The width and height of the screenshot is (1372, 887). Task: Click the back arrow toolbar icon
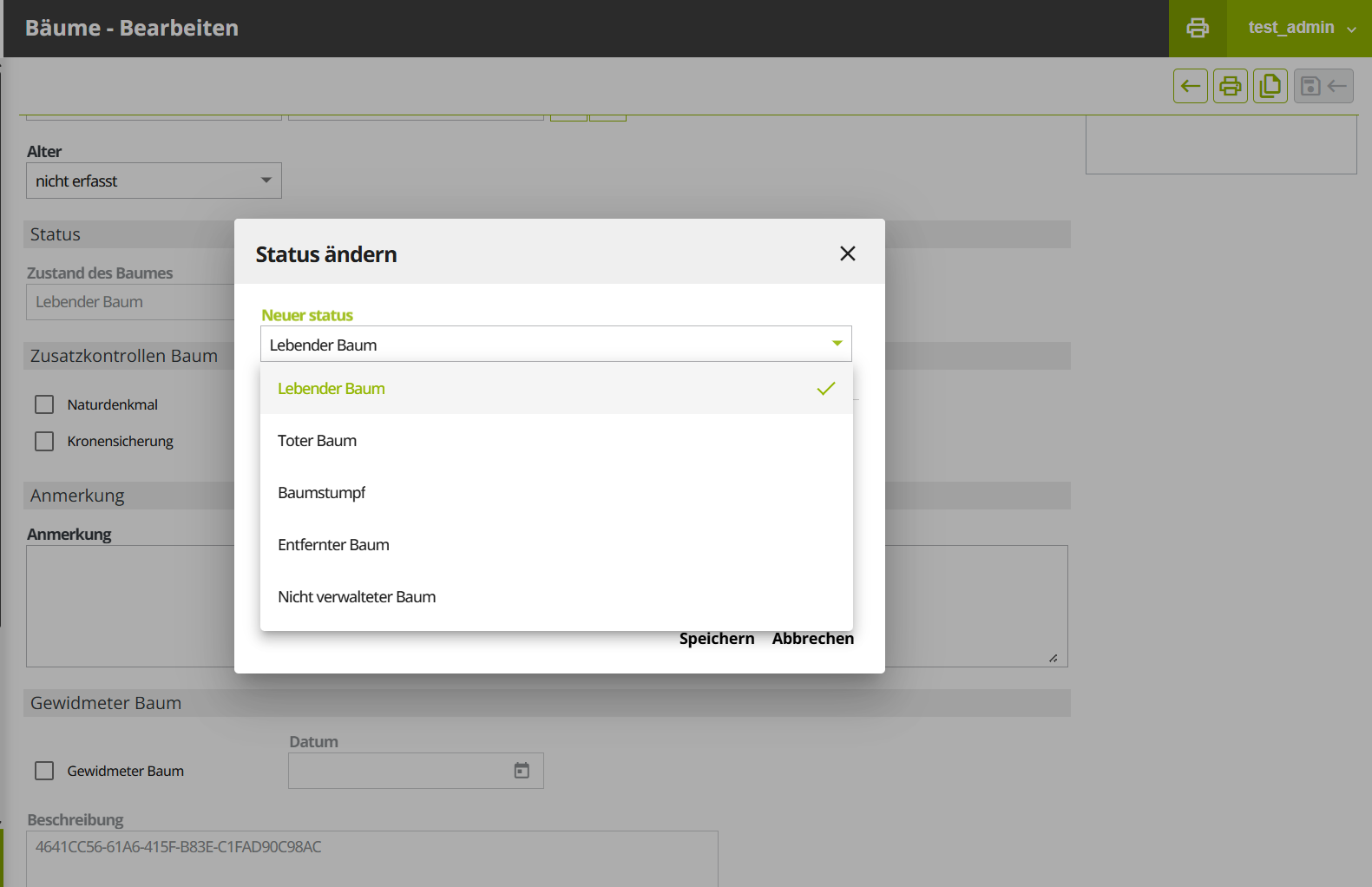[1191, 86]
